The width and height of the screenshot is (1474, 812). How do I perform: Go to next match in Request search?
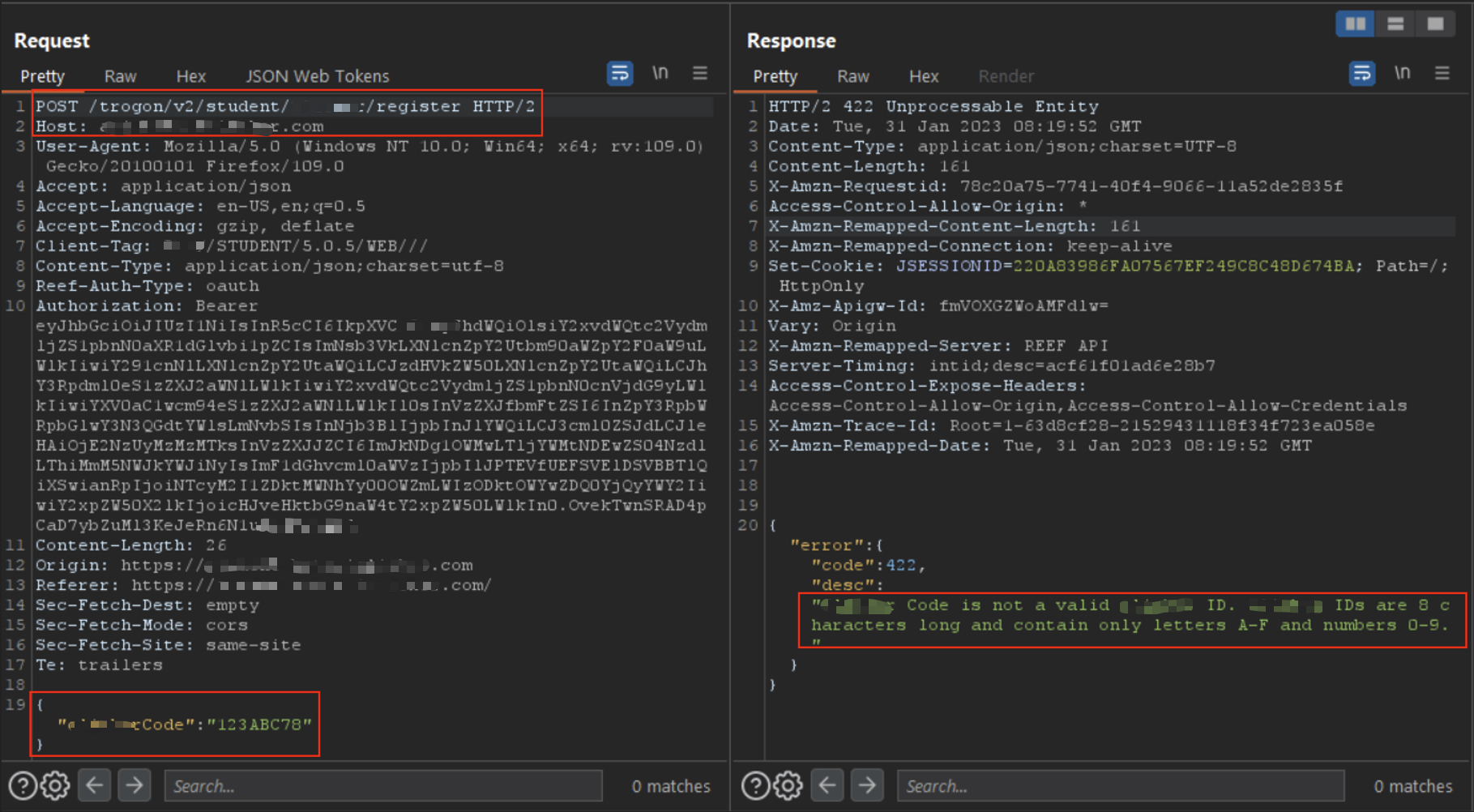pos(135,785)
